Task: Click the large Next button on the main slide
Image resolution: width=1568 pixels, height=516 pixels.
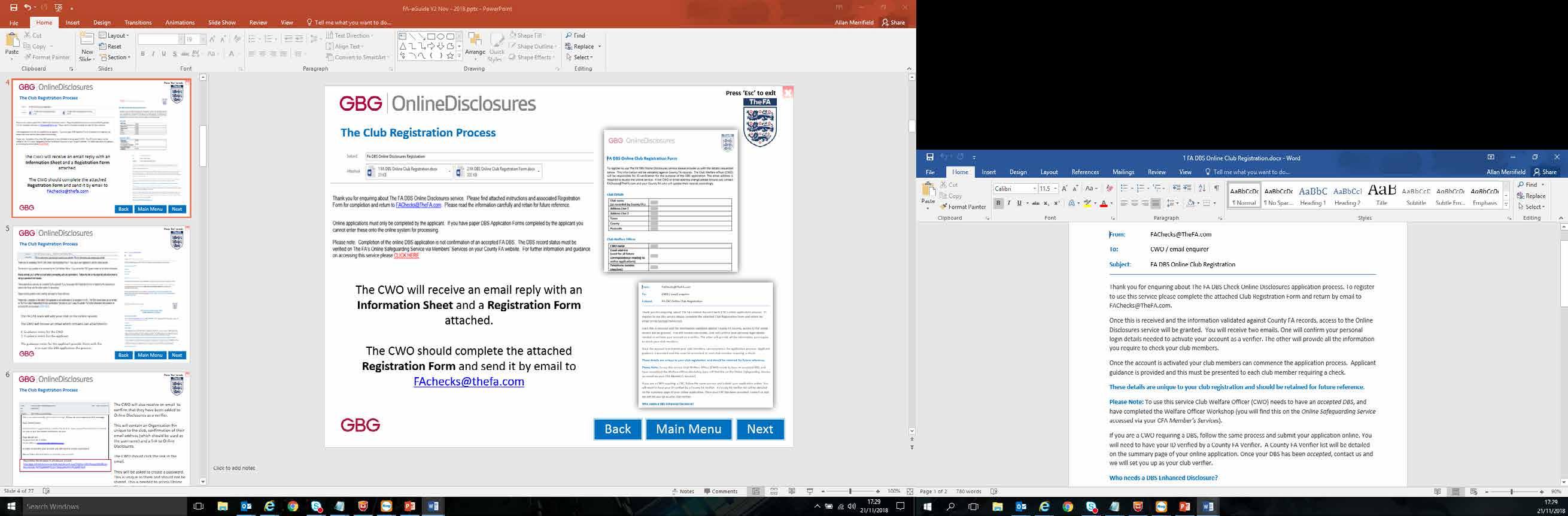Action: click(x=760, y=429)
